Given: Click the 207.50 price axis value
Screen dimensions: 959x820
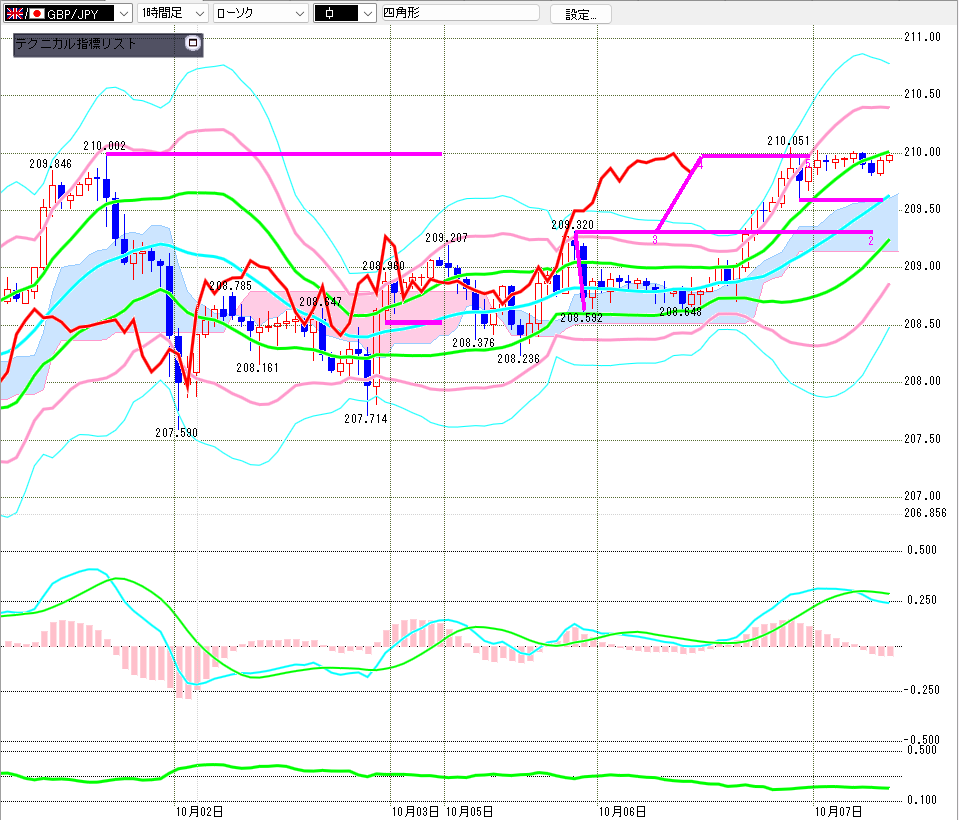Looking at the screenshot, I should pyautogui.click(x=923, y=439).
